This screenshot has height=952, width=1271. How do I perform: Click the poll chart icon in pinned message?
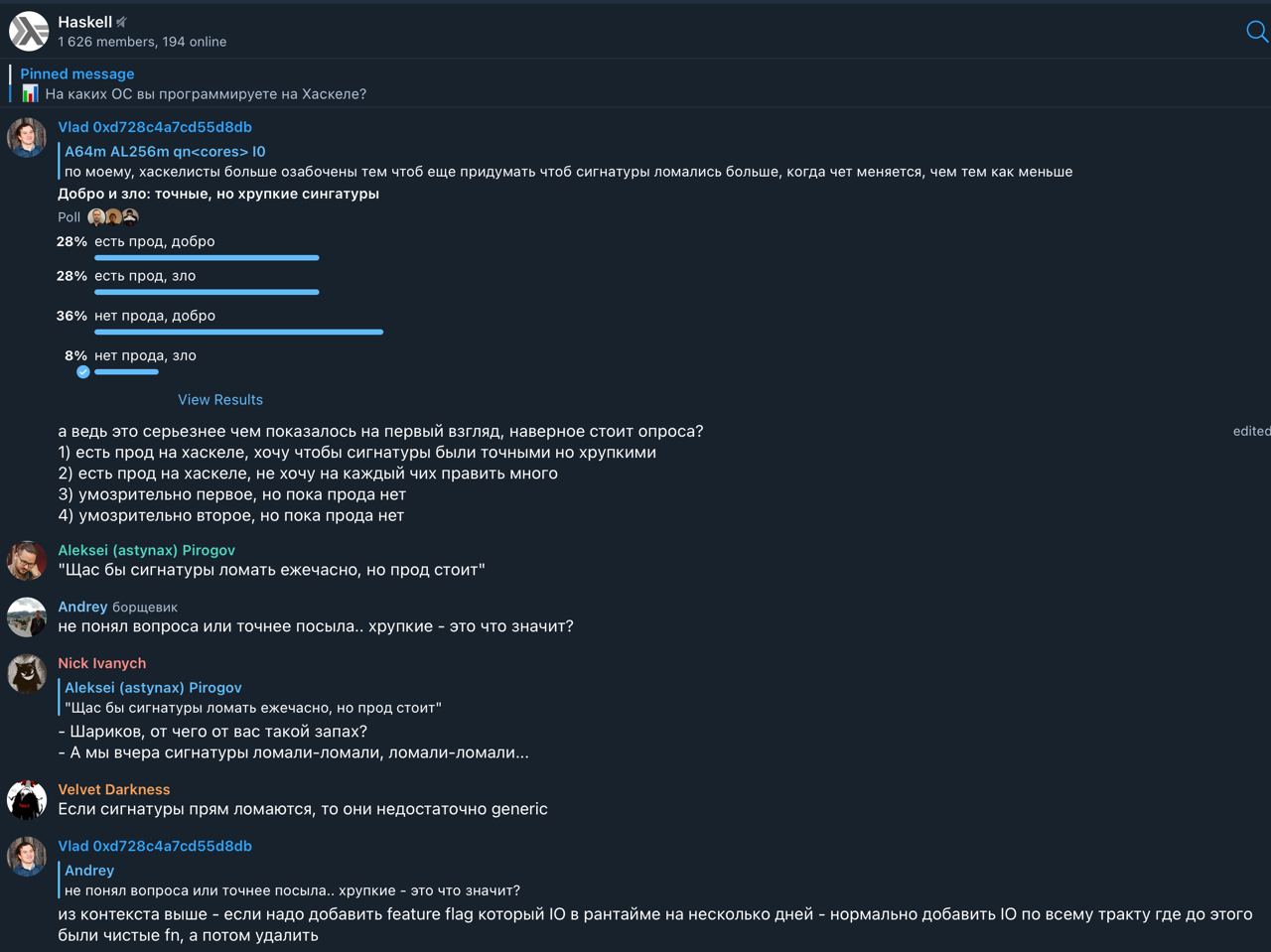(x=31, y=94)
